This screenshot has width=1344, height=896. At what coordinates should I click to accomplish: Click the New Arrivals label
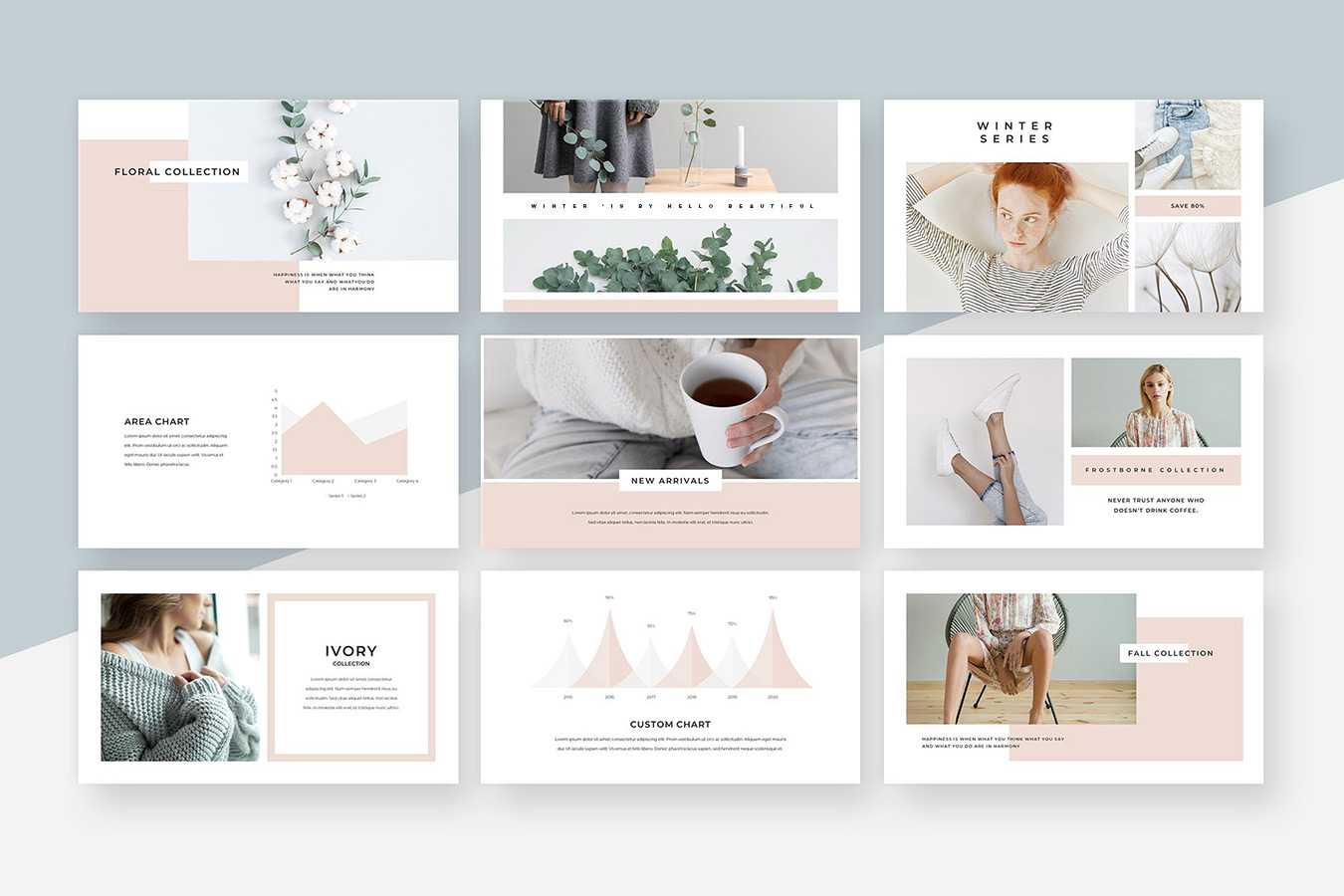tap(670, 481)
